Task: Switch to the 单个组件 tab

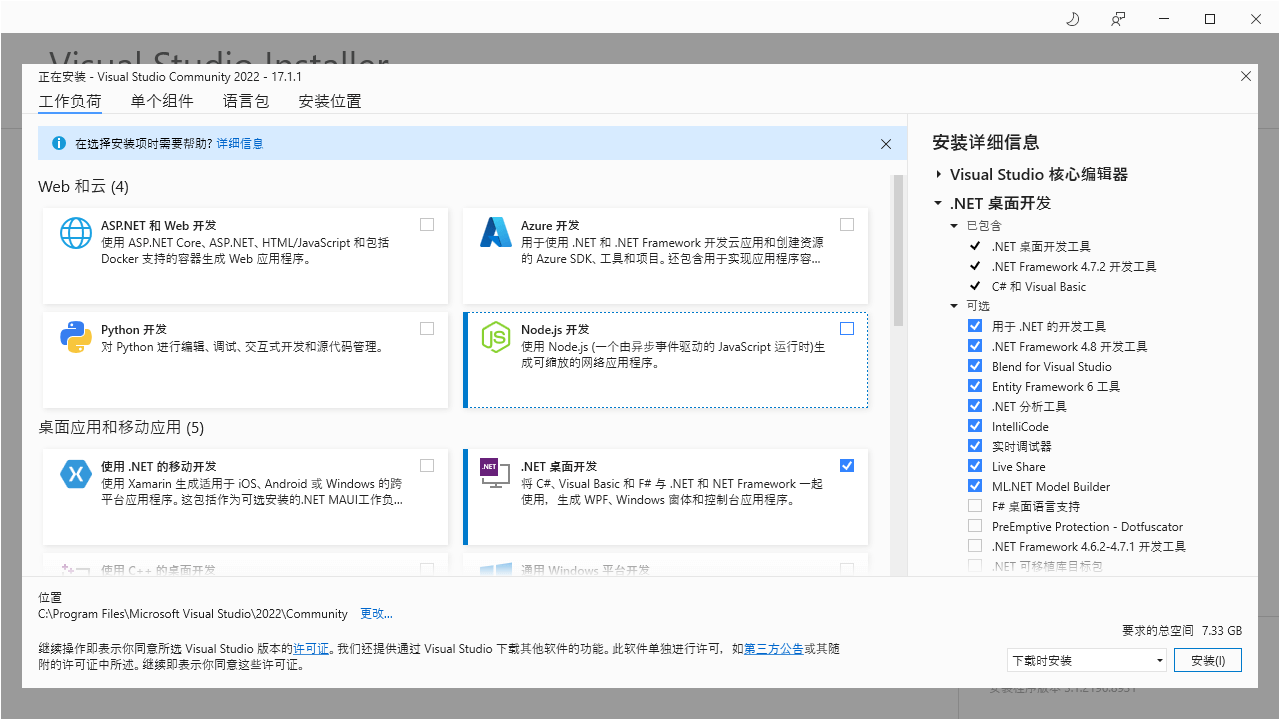Action: coord(162,101)
